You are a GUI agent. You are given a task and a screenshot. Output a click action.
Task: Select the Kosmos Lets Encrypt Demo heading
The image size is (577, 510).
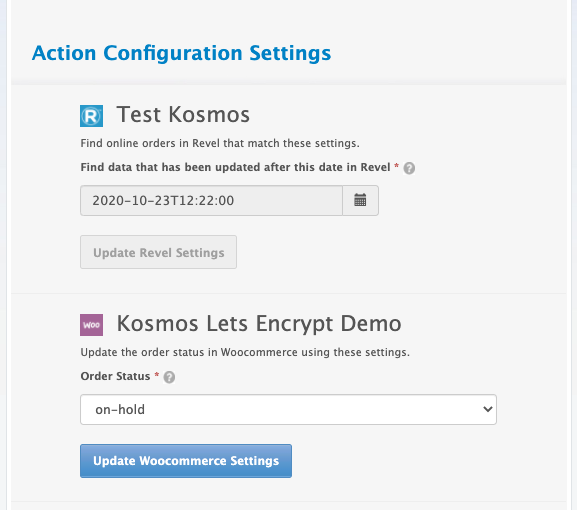[x=259, y=324]
